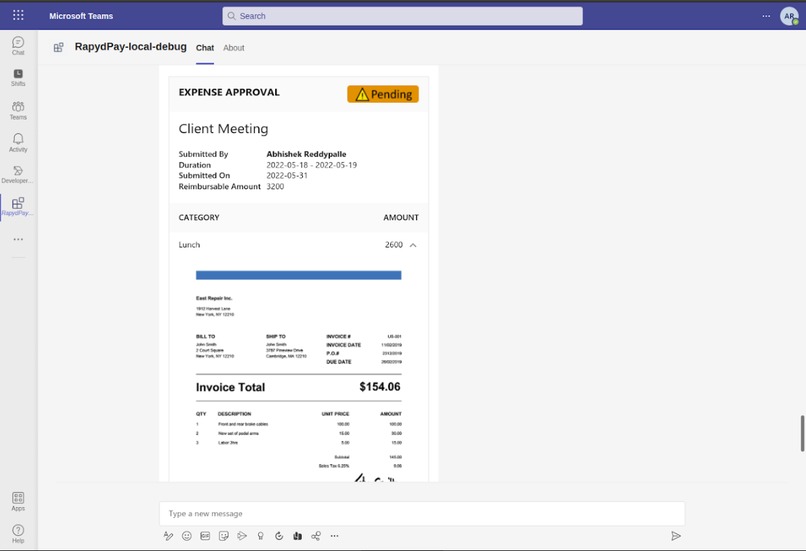Open Teams in the sidebar
Screen dimensions: 806x551
coord(18,111)
